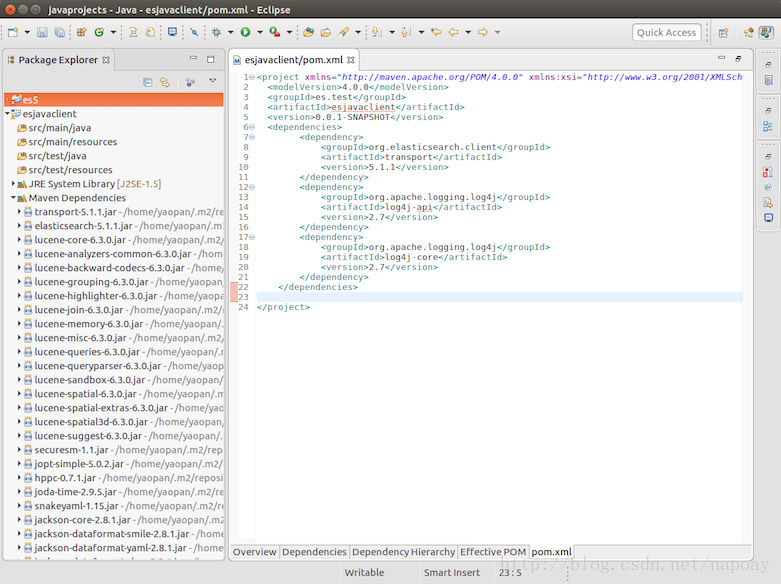781x584 pixels.
Task: Toggle the fold marker on line 1 project
Action: click(252, 77)
